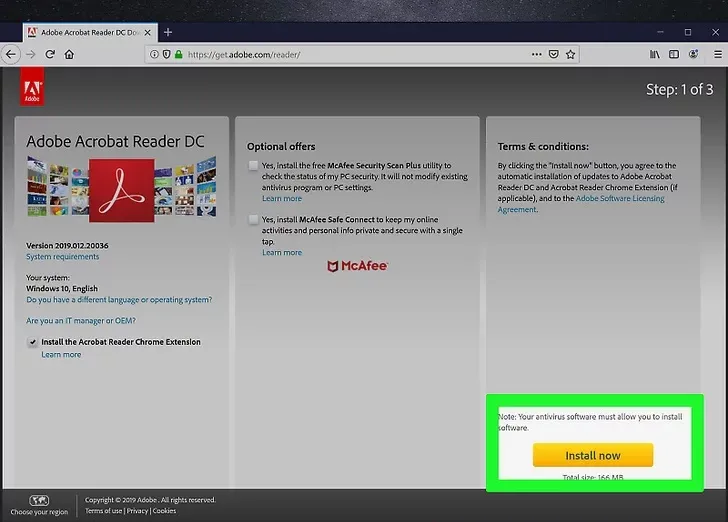Viewport: 728px width, 522px height.
Task: Click the Windows 10, English text
Action: coord(62,288)
